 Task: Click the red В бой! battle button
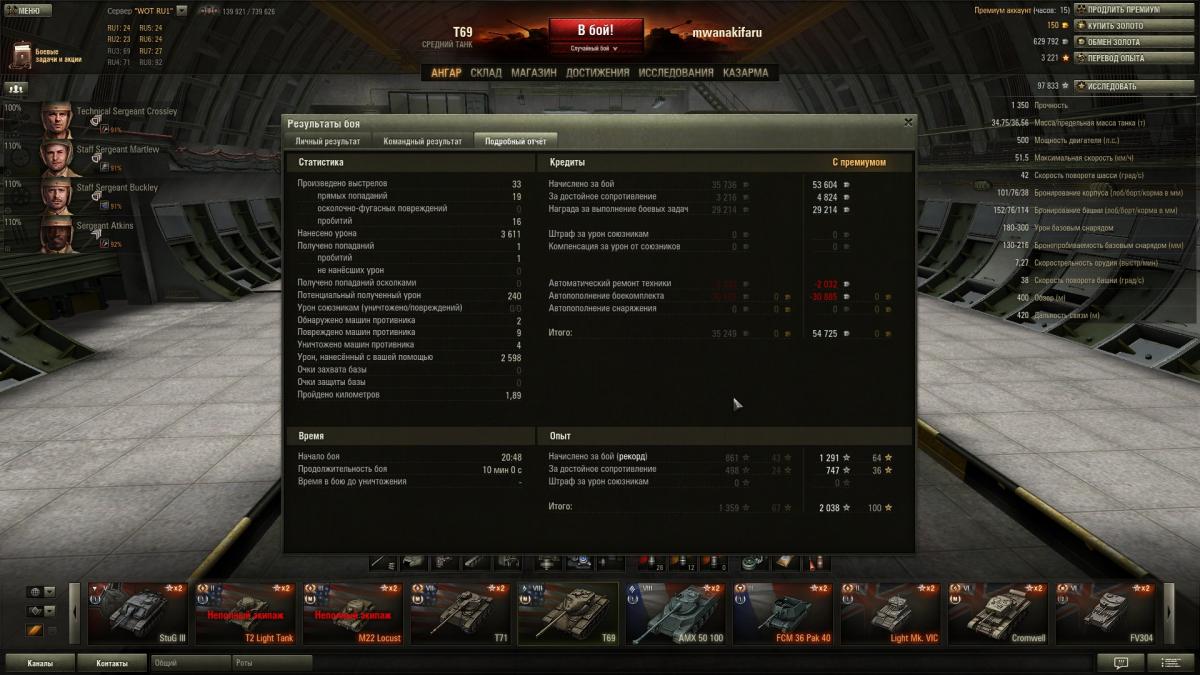[595, 30]
